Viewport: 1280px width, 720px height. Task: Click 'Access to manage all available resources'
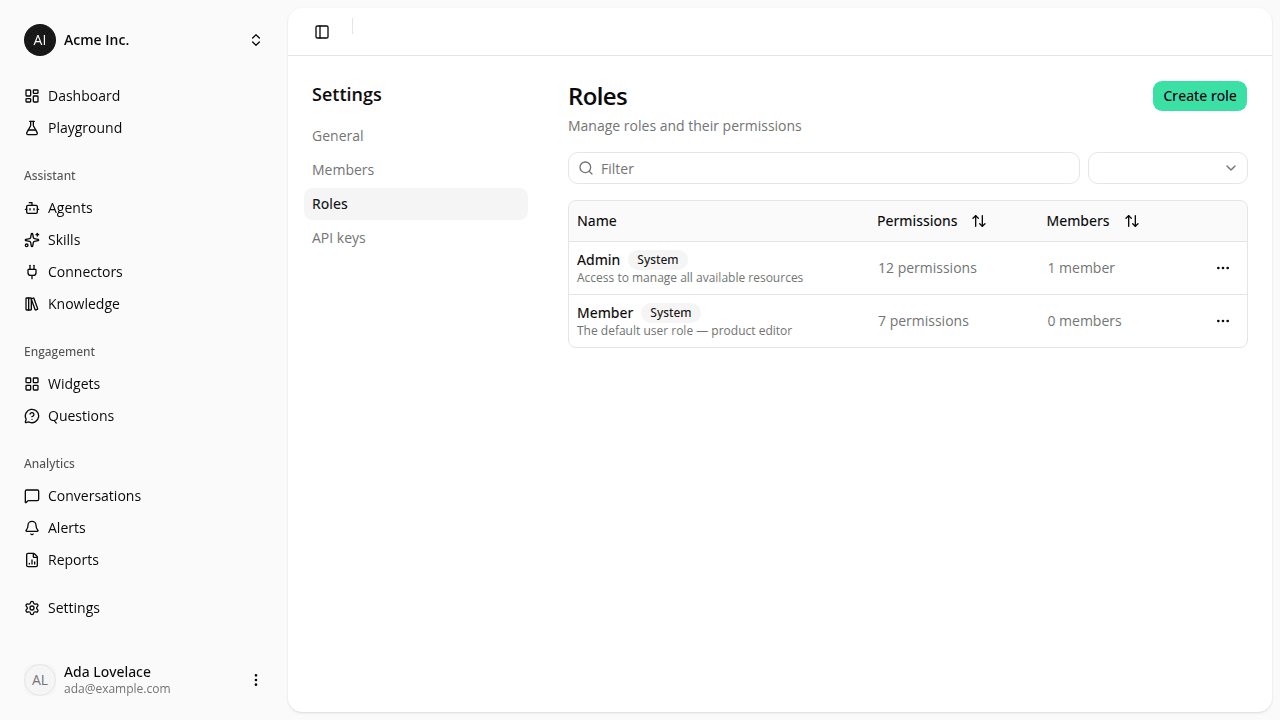(x=690, y=278)
